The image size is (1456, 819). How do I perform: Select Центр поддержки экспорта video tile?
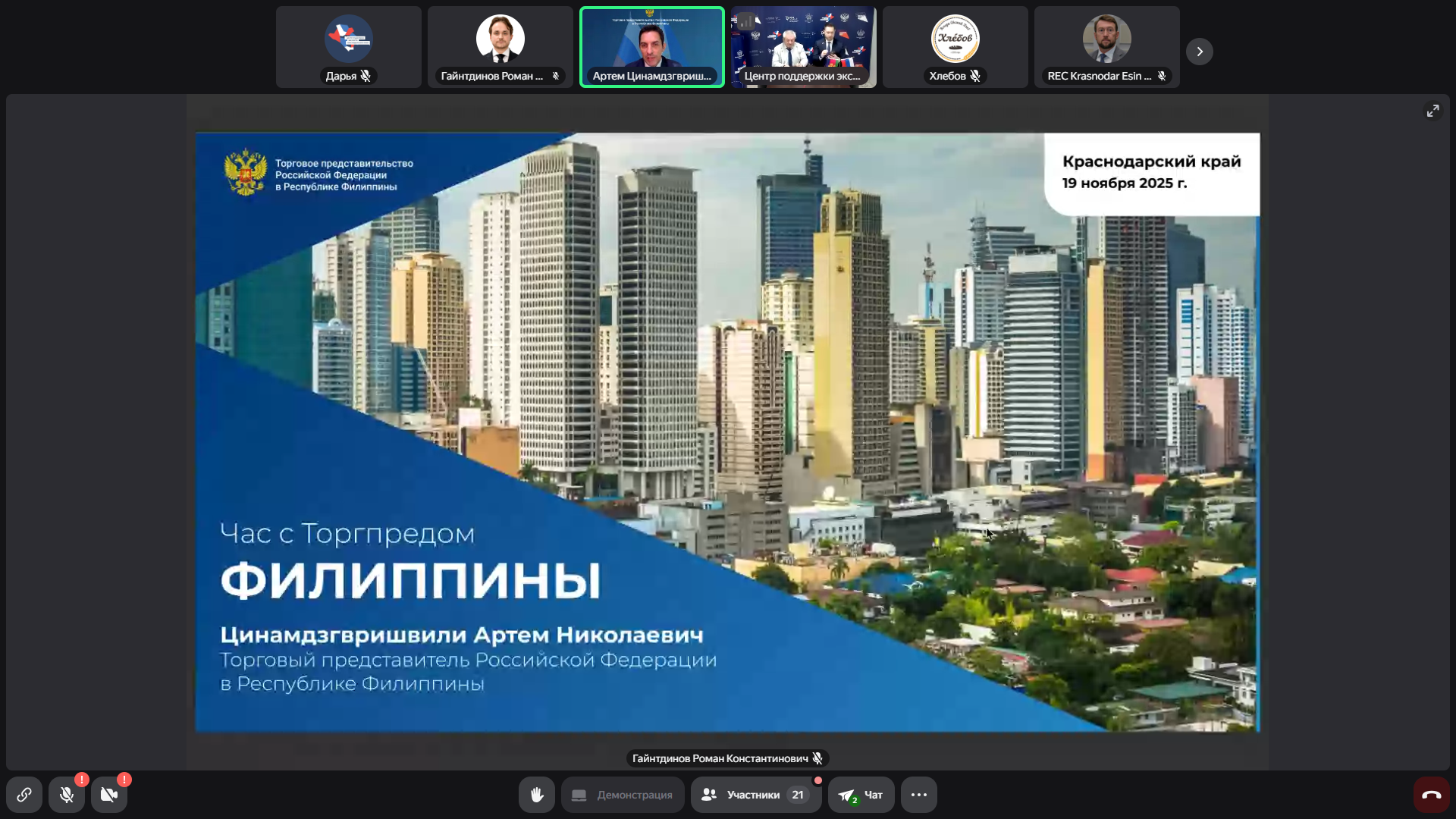(804, 47)
